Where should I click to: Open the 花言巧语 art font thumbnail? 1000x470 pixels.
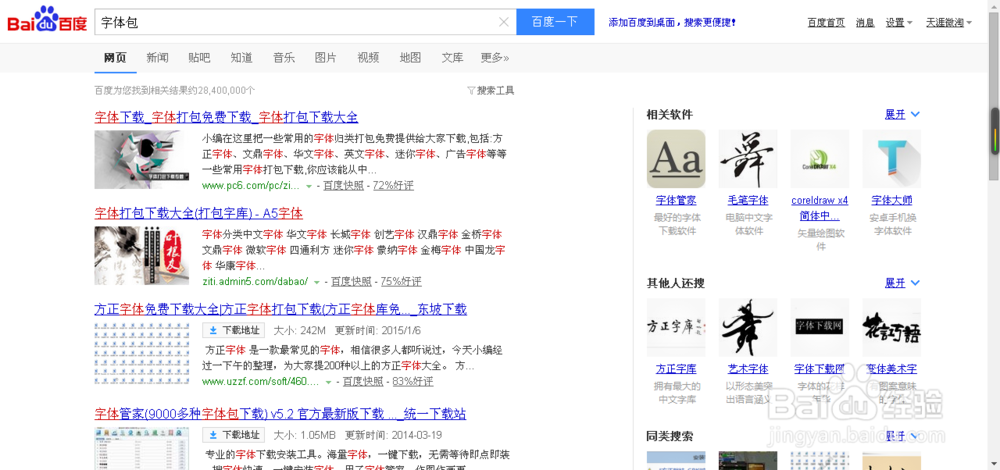click(x=892, y=328)
